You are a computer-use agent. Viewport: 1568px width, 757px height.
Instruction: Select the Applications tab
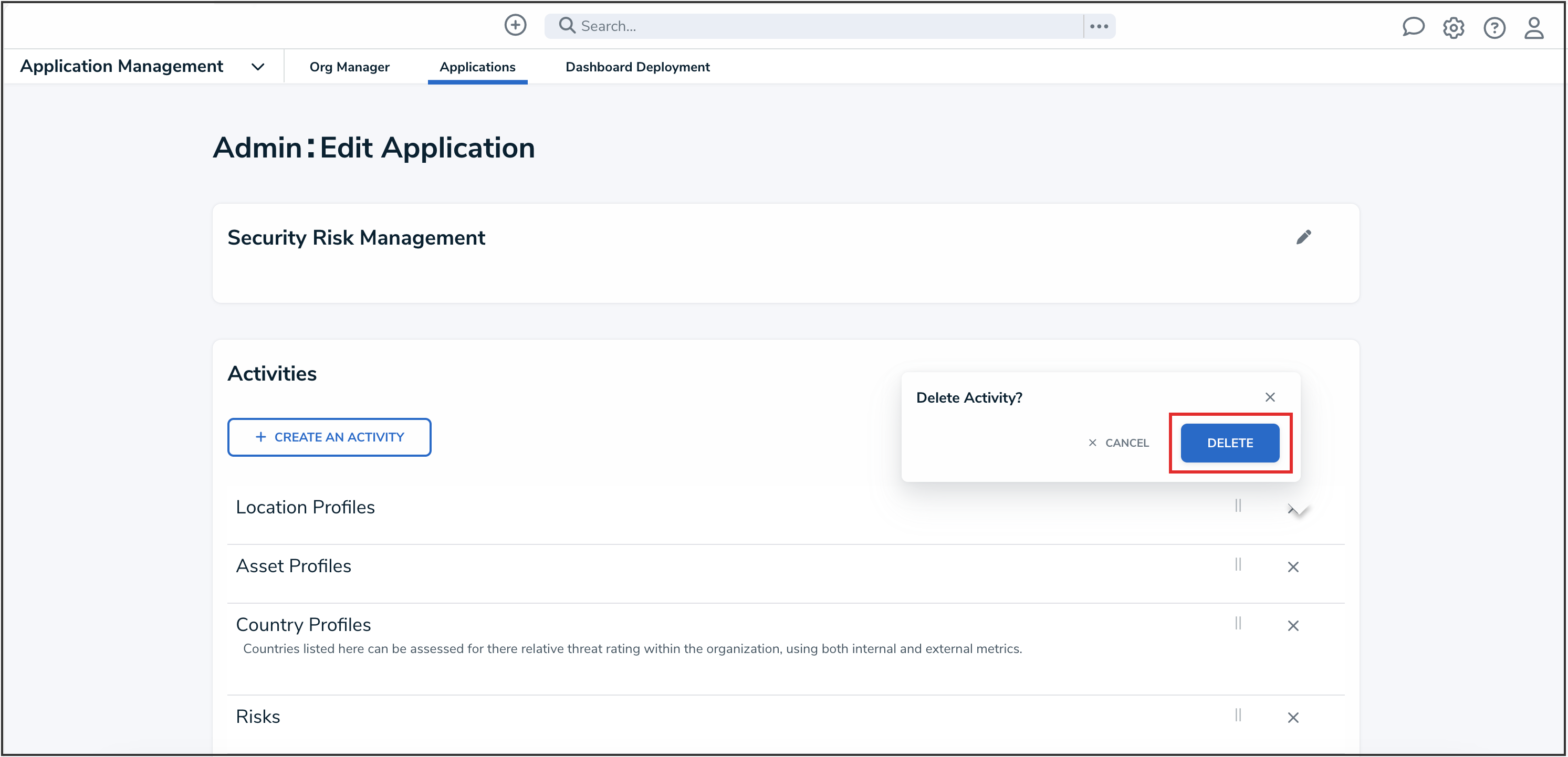point(477,67)
